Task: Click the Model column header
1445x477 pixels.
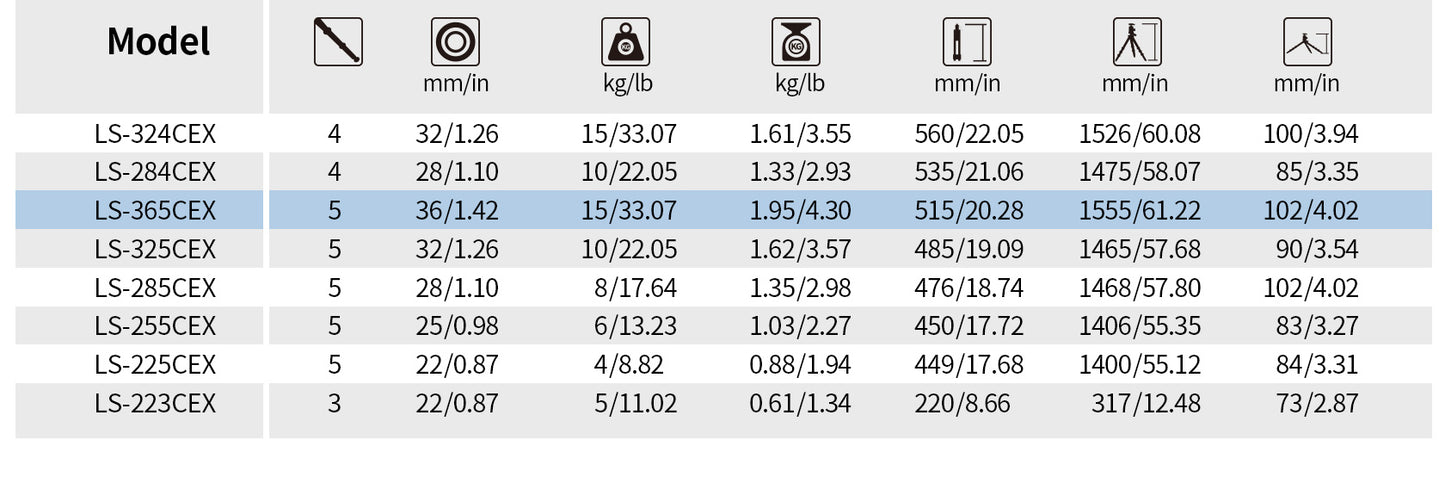Action: click(x=158, y=42)
